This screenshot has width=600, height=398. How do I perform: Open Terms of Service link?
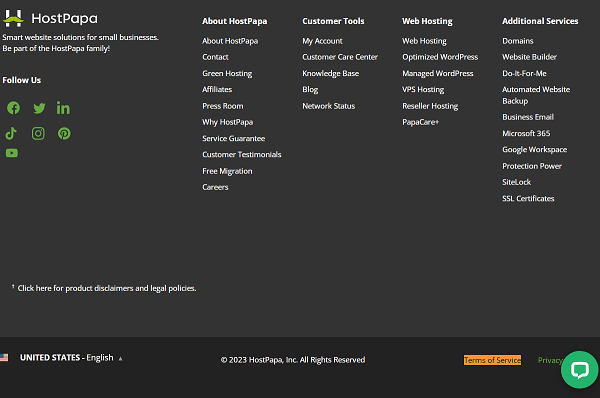tap(492, 360)
